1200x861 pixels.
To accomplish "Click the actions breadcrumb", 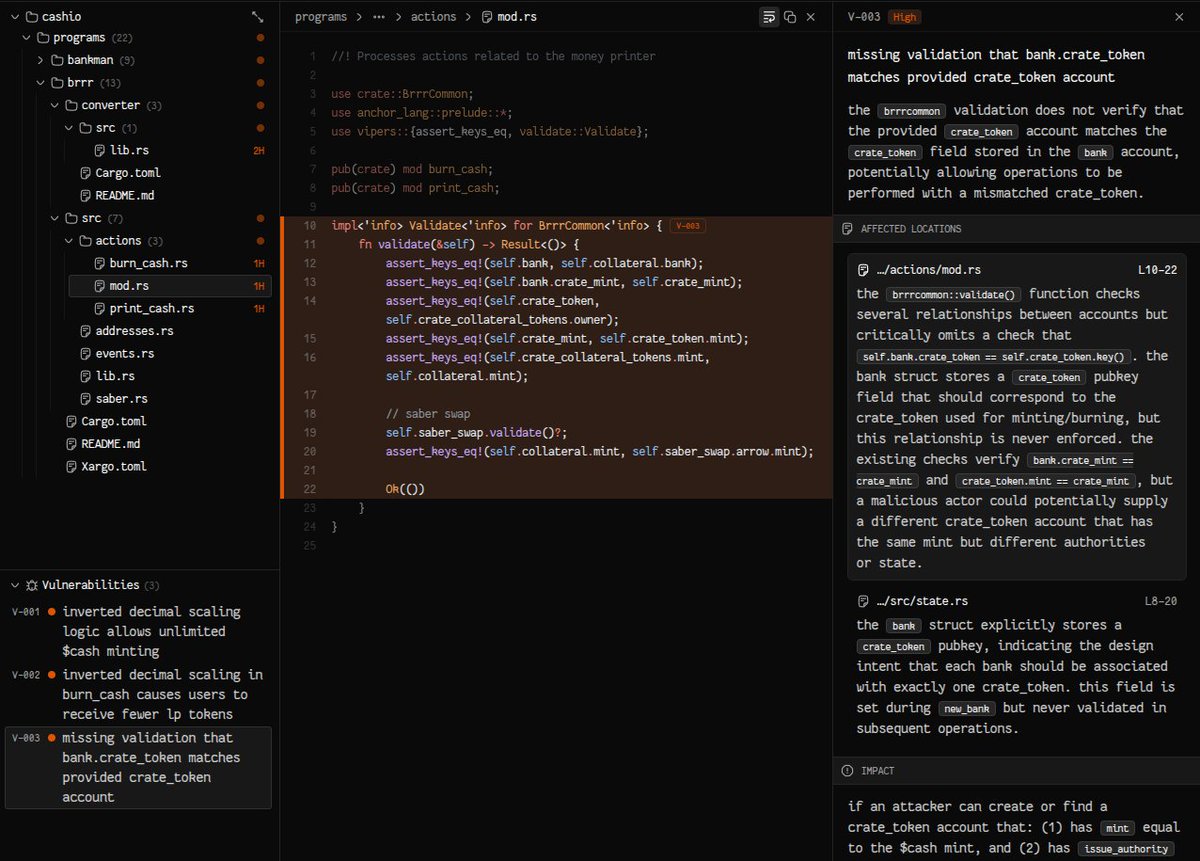I will coord(433,17).
